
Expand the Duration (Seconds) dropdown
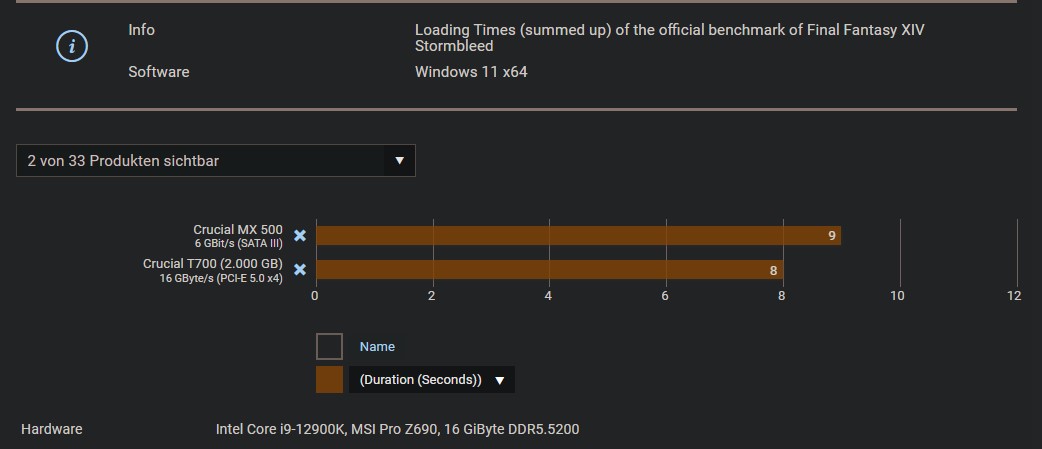click(431, 380)
